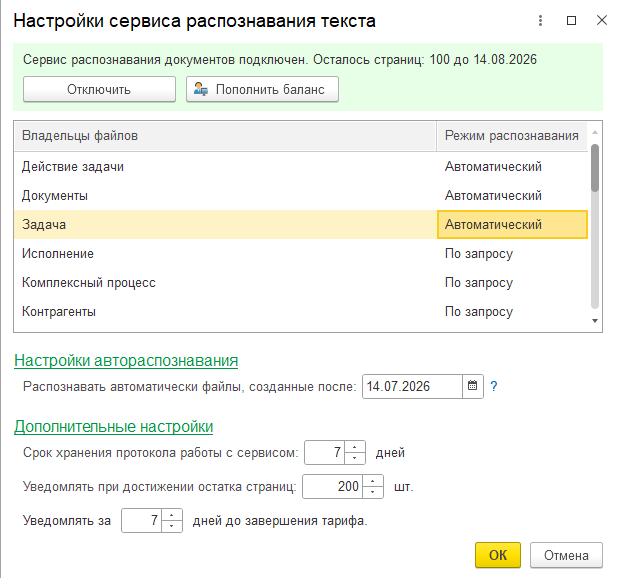
Task: Click the remaining pages threshold field 200
Action: (x=333, y=486)
